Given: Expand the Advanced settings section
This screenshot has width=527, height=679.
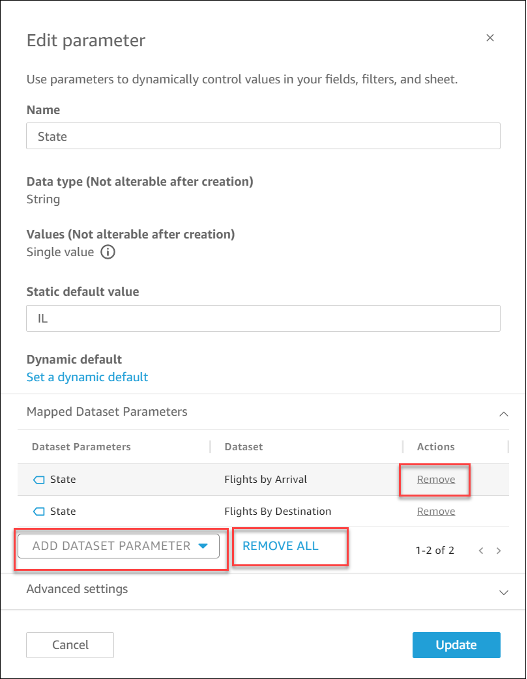Looking at the screenshot, I should click(x=504, y=592).
